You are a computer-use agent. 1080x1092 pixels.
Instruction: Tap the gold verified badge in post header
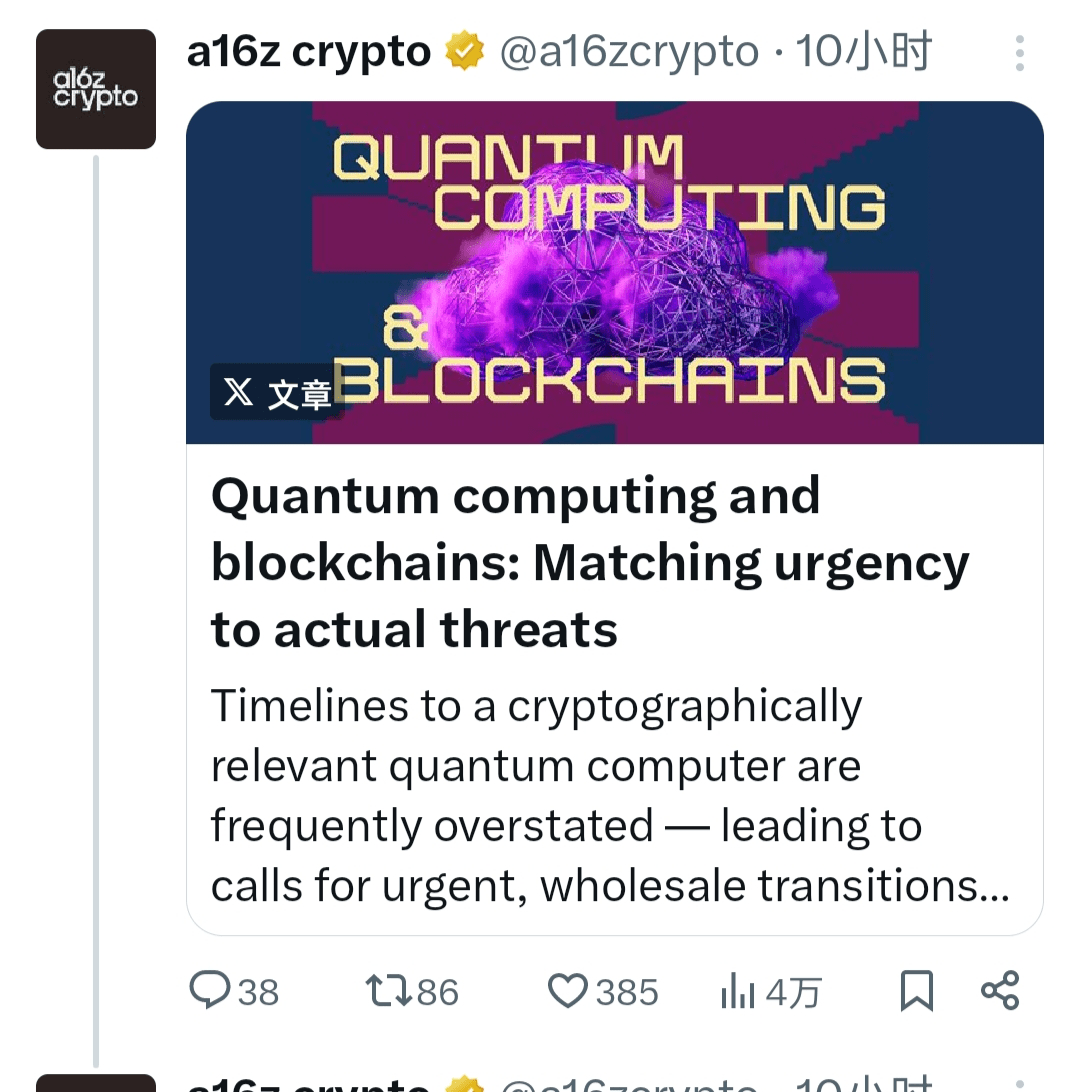pos(465,52)
